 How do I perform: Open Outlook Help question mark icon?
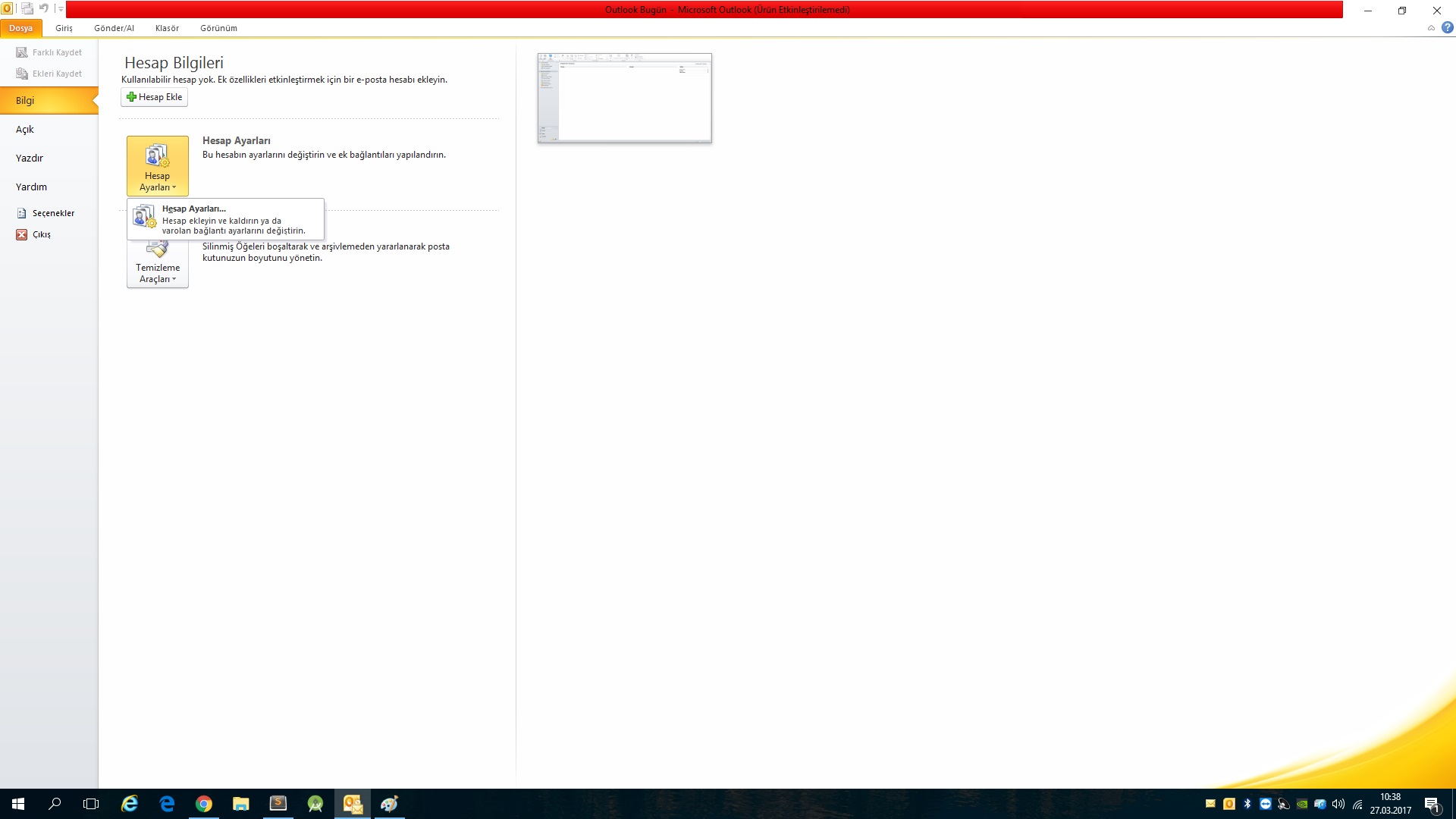[1447, 27]
